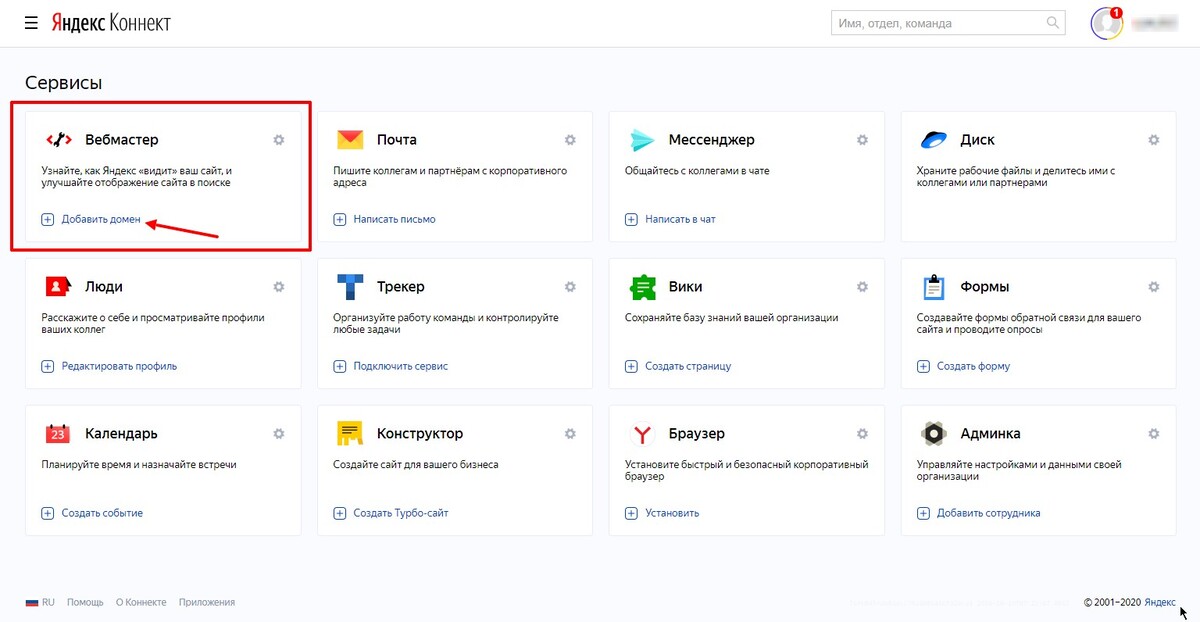Open the Мессенджер service title
Viewport: 1200px width, 622px height.
point(712,140)
